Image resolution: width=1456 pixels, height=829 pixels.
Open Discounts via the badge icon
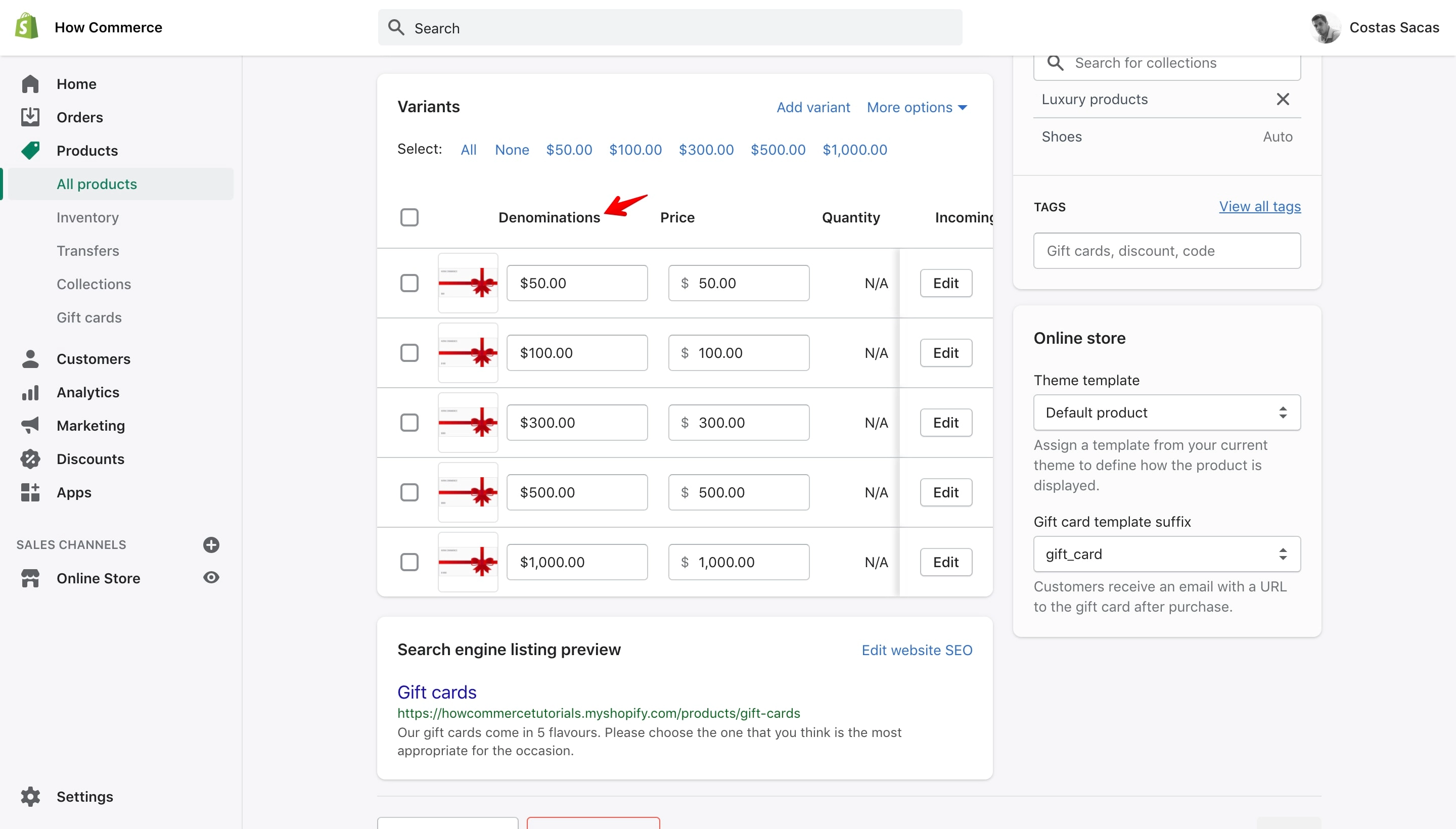click(x=30, y=459)
